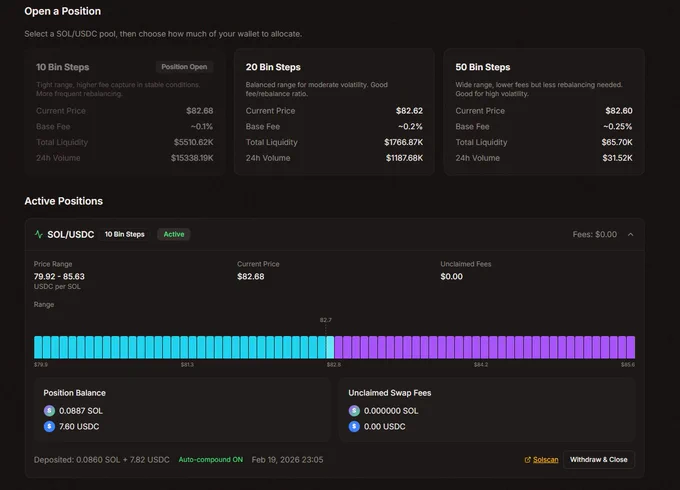The width and height of the screenshot is (680, 490).
Task: Click Withdraw & Close button
Action: [x=598, y=460]
